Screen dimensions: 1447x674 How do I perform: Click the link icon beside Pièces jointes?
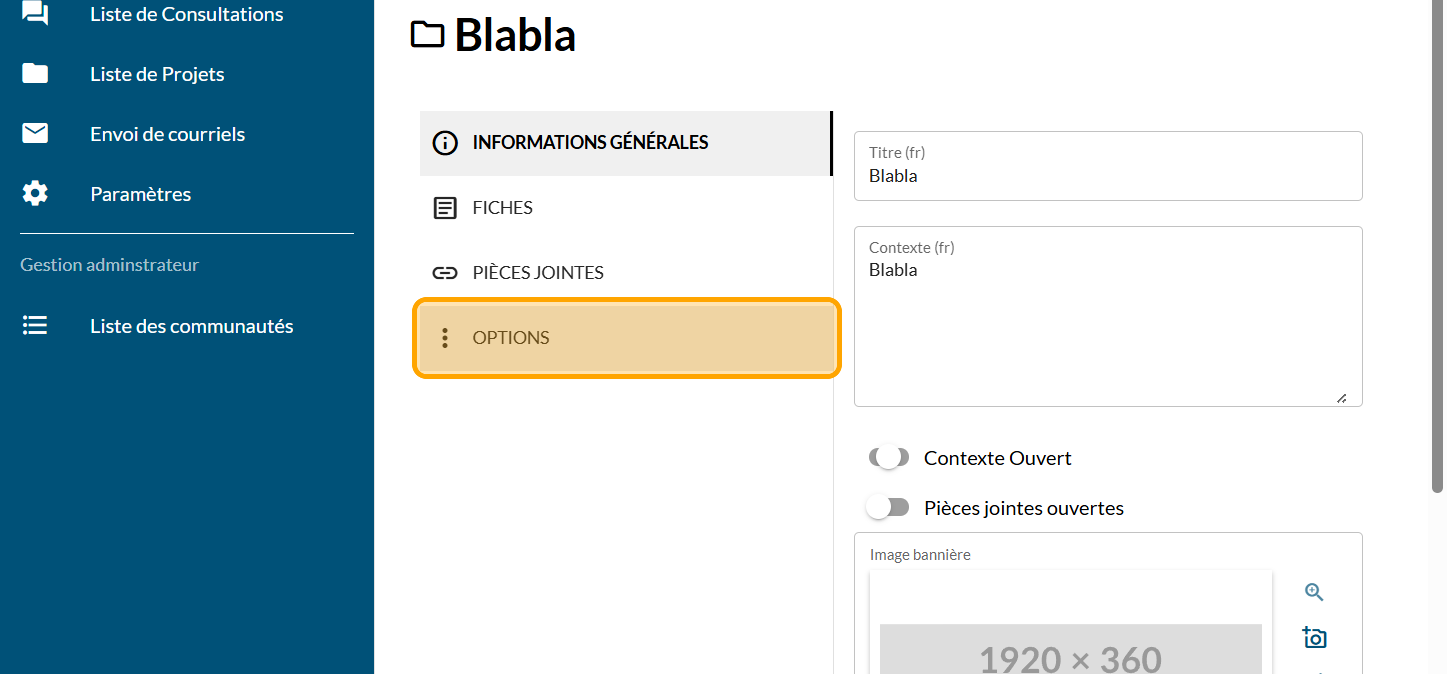pos(445,273)
